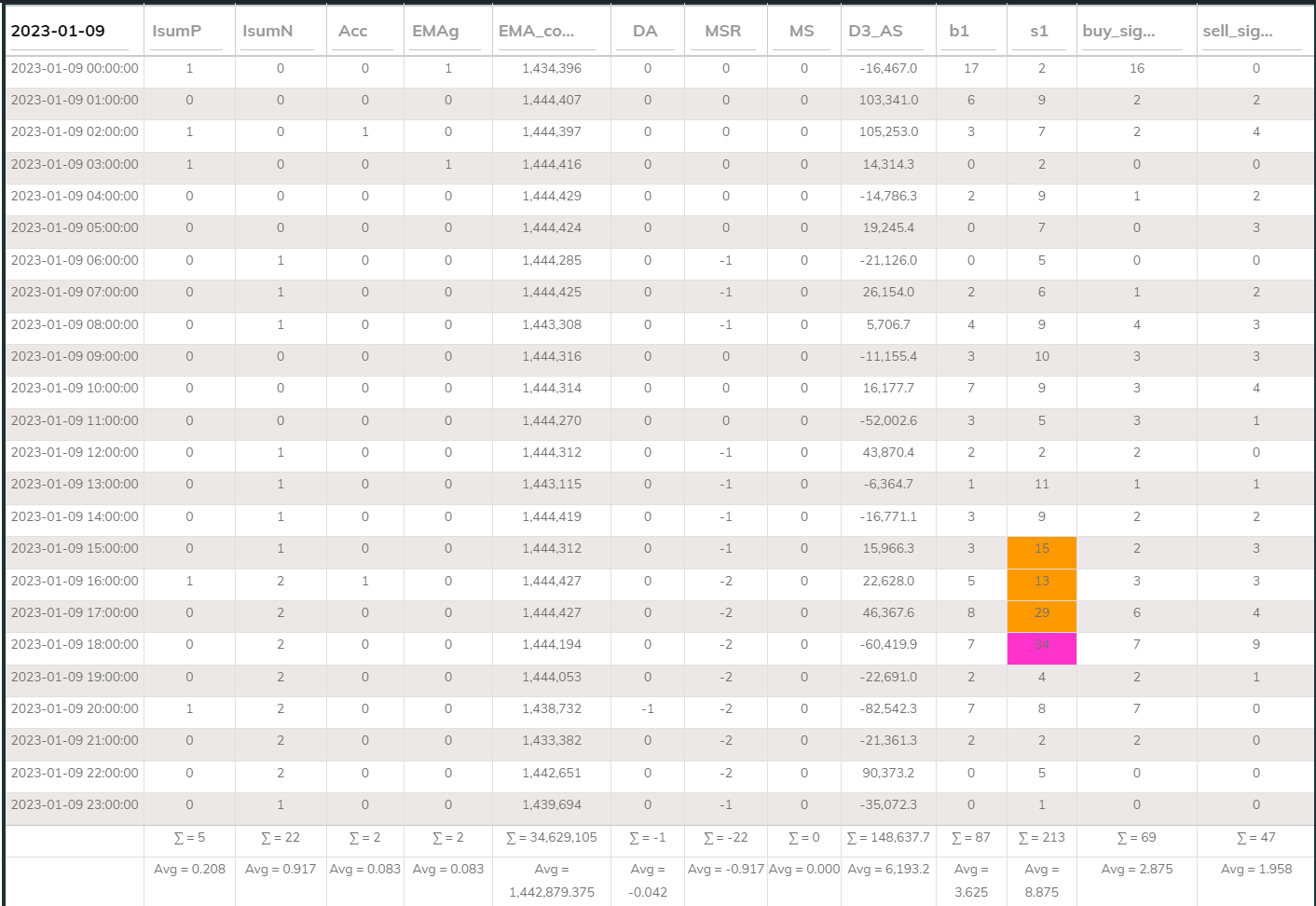
Task: Click the buy_sig... column header
Action: [1118, 31]
